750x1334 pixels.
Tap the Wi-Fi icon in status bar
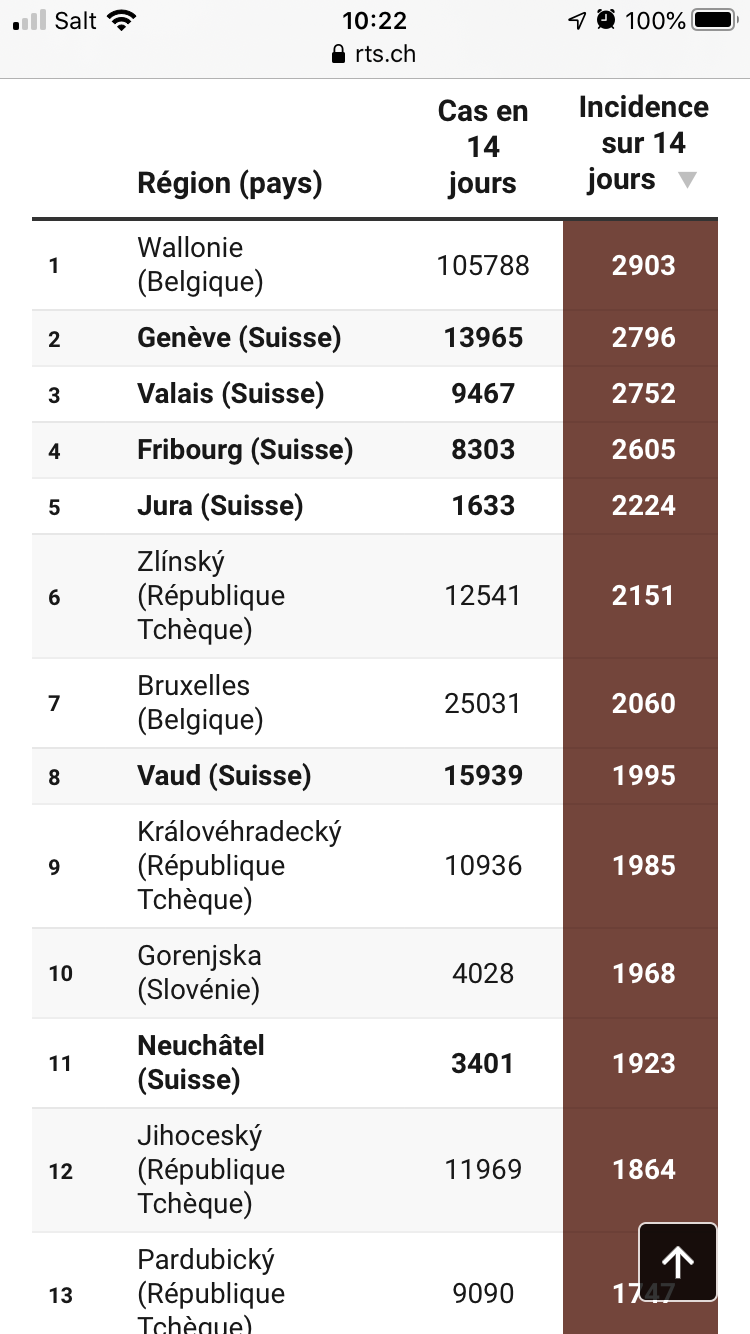click(x=121, y=21)
